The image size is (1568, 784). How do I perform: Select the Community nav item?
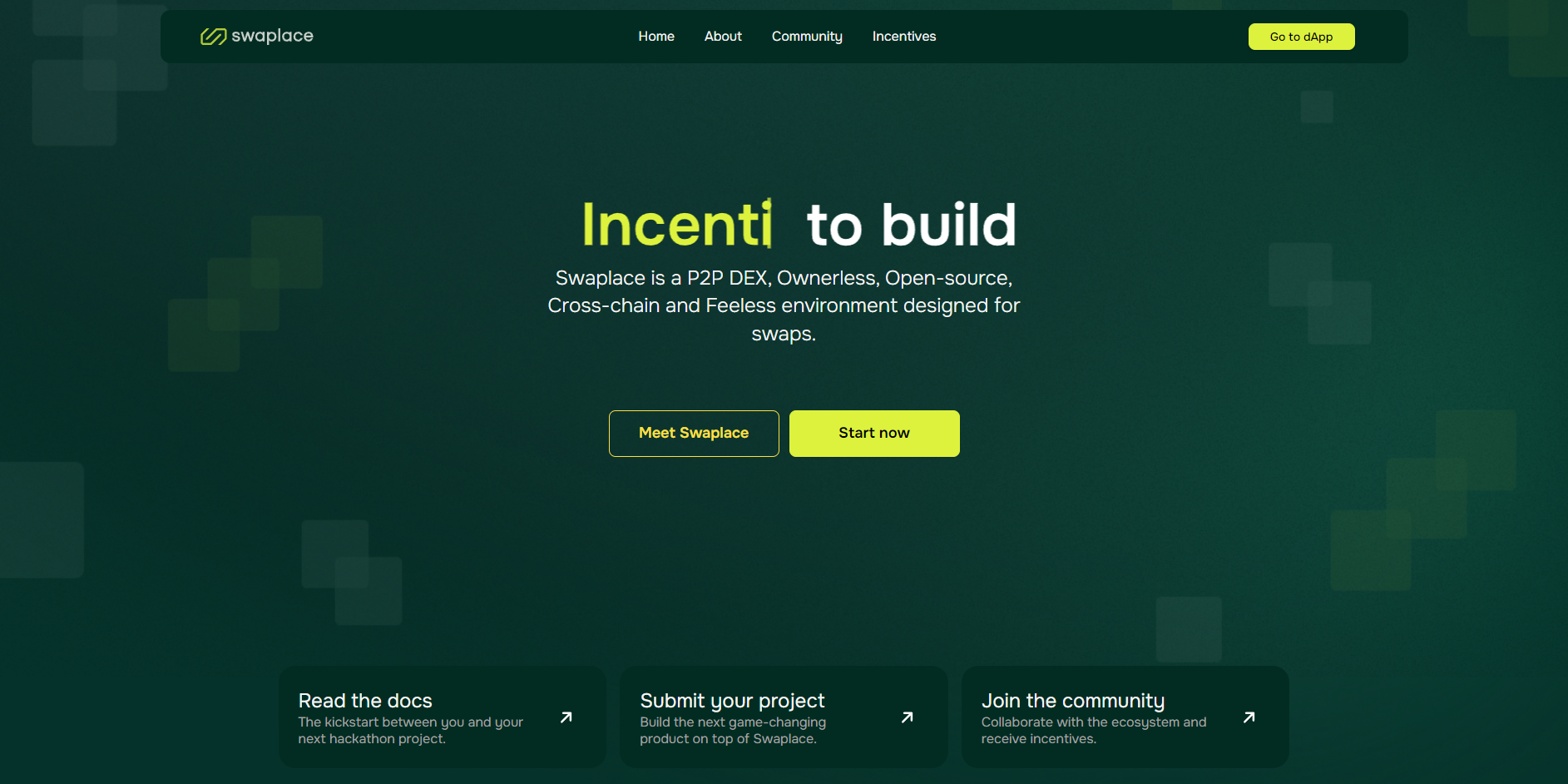[806, 37]
